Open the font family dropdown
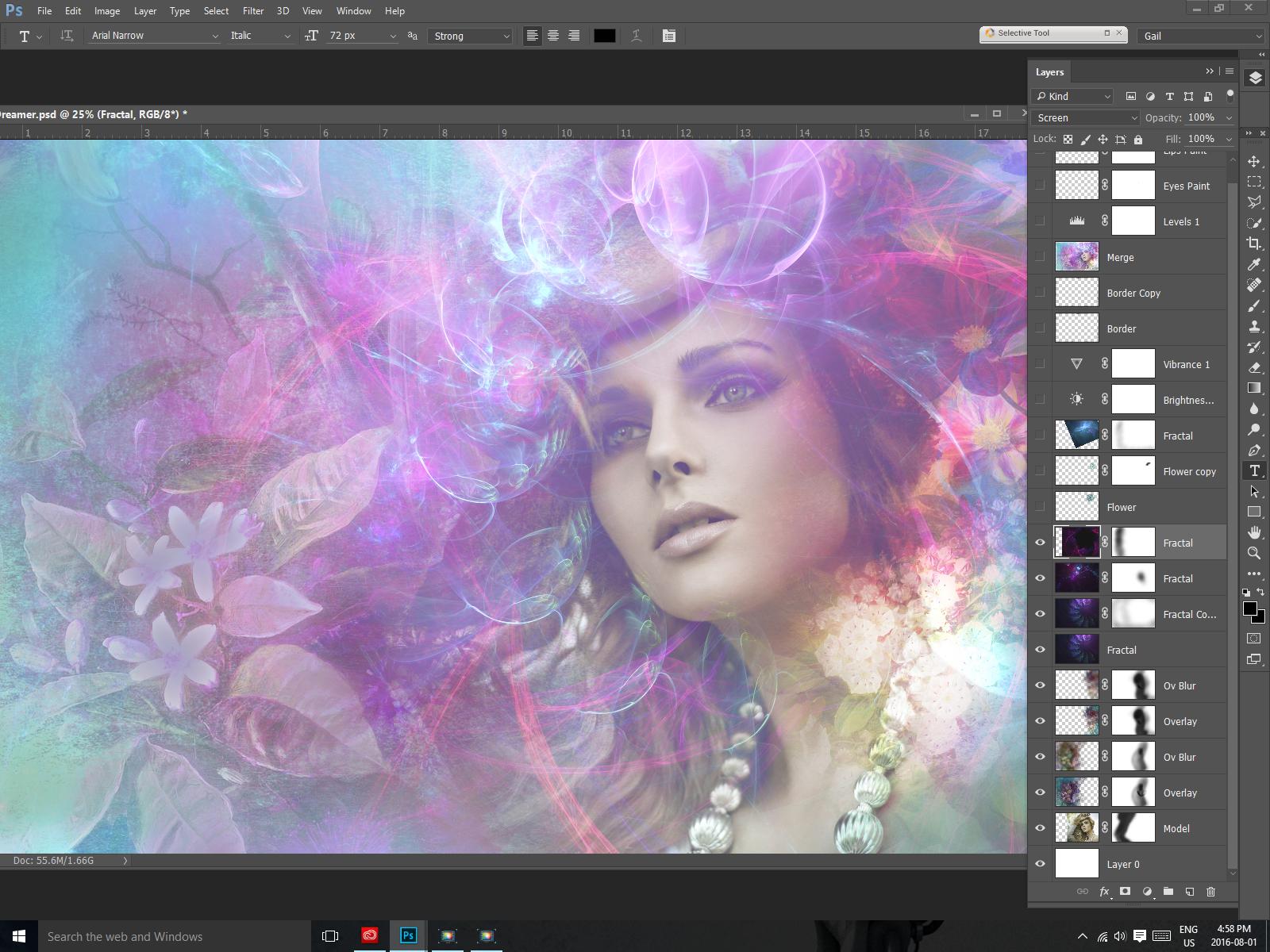Image resolution: width=1270 pixels, height=952 pixels. click(x=153, y=36)
